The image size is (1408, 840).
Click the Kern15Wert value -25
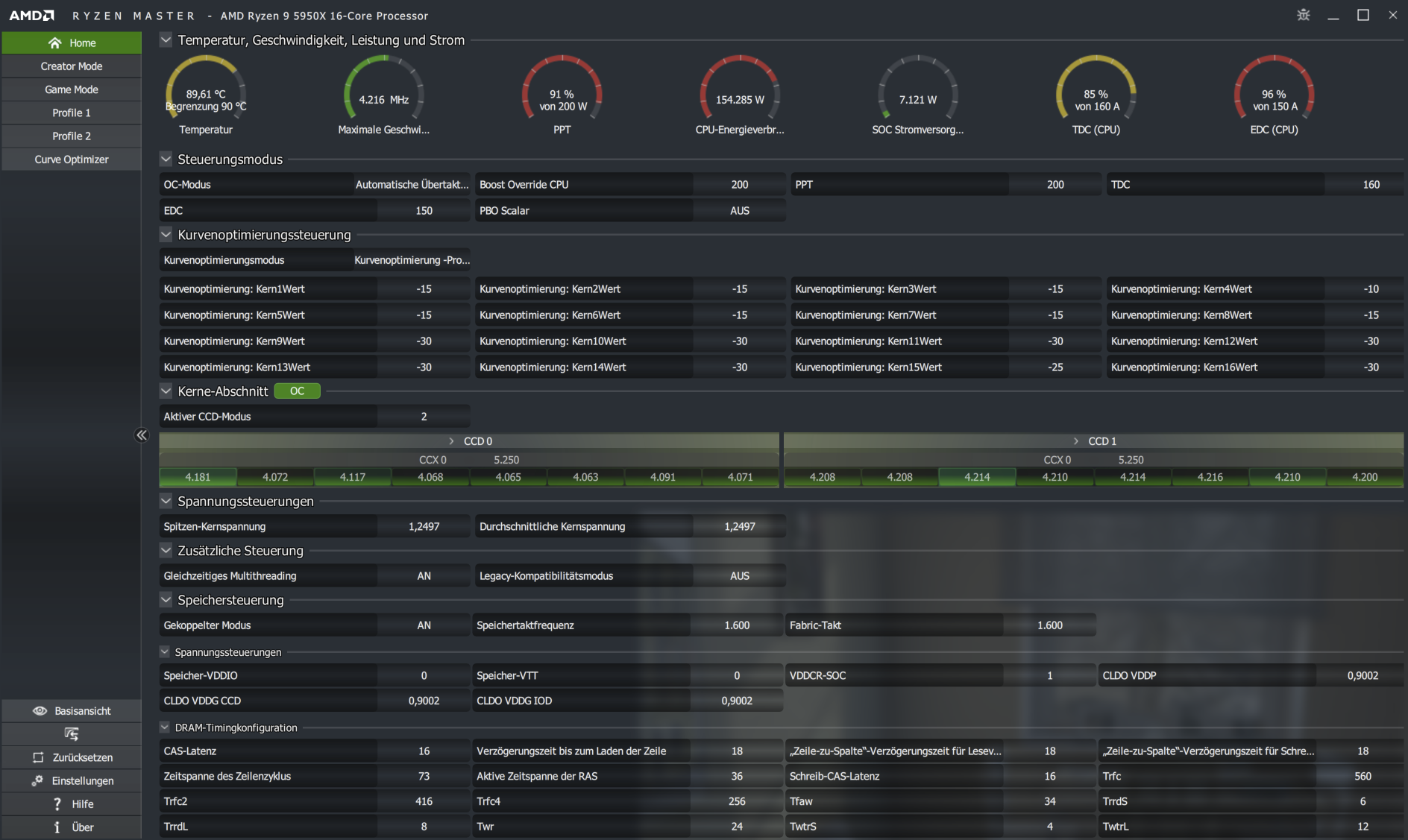click(1055, 367)
